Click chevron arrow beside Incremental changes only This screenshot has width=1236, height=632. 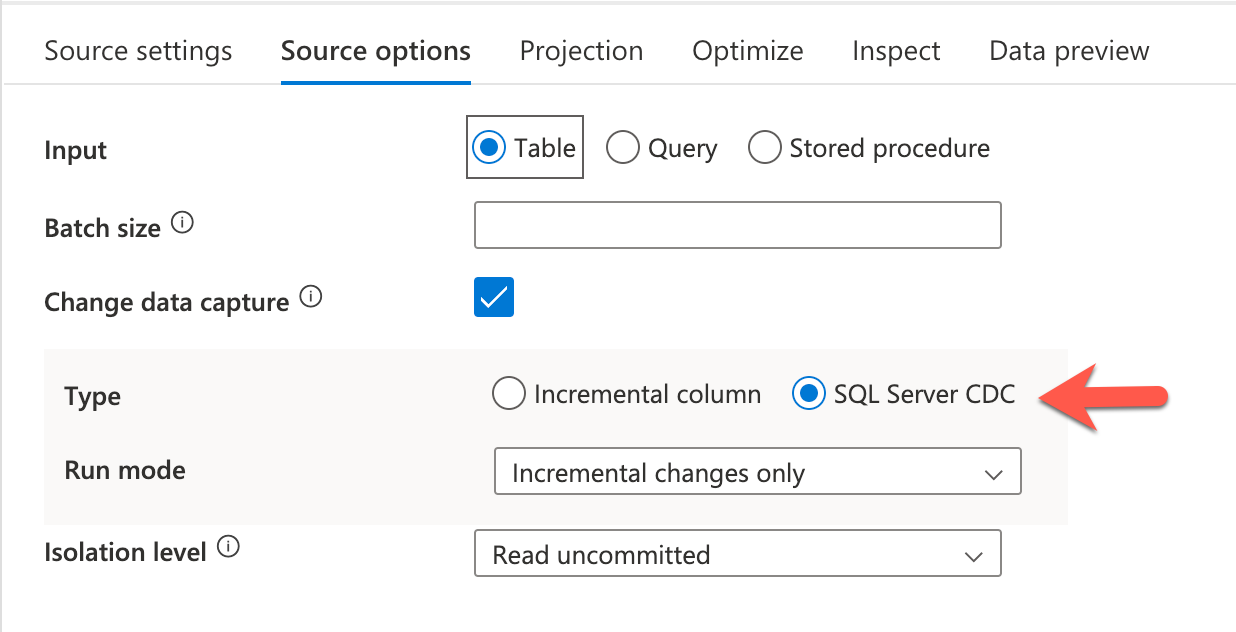click(993, 474)
